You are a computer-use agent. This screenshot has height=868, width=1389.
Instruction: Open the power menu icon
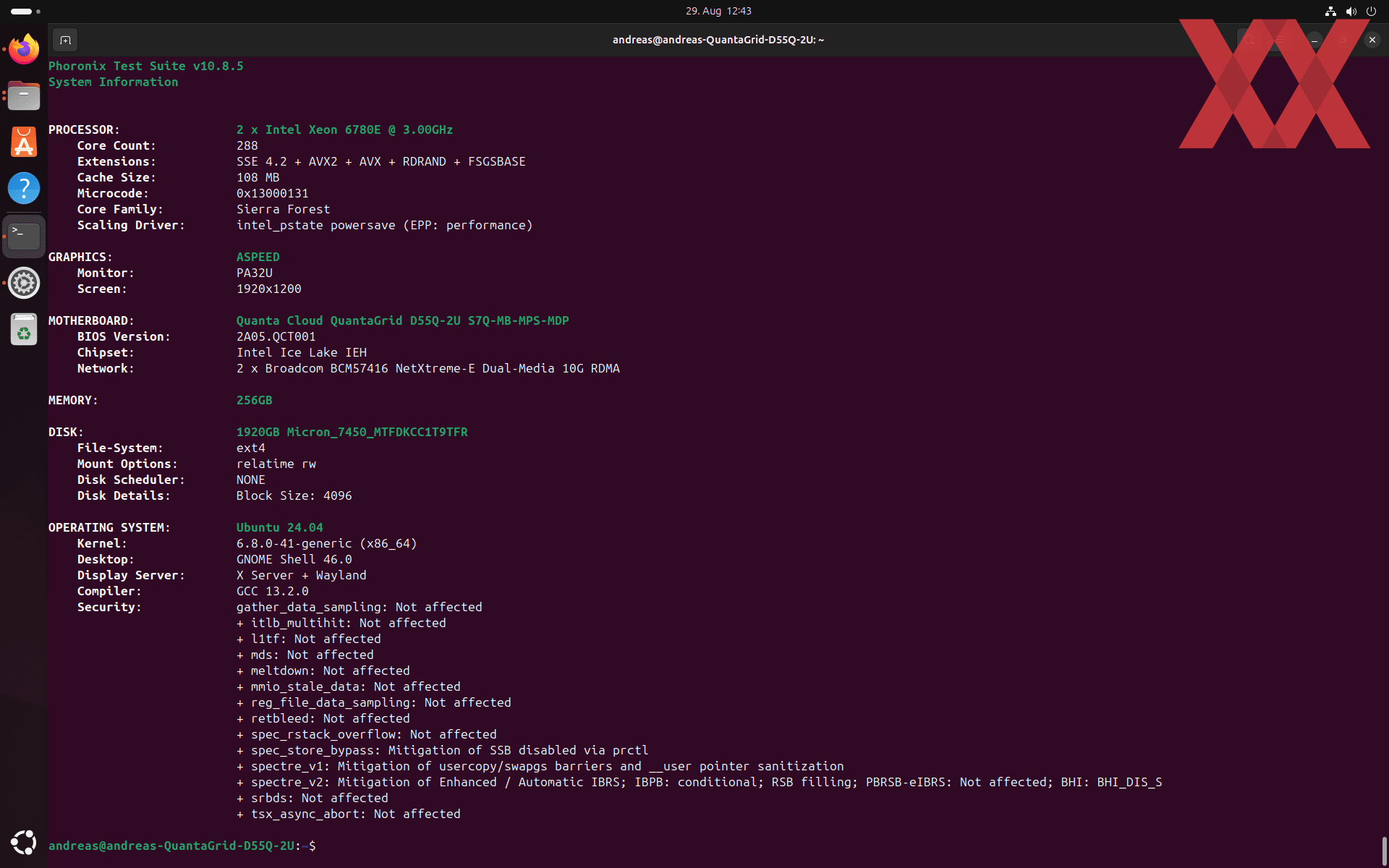coord(1371,11)
